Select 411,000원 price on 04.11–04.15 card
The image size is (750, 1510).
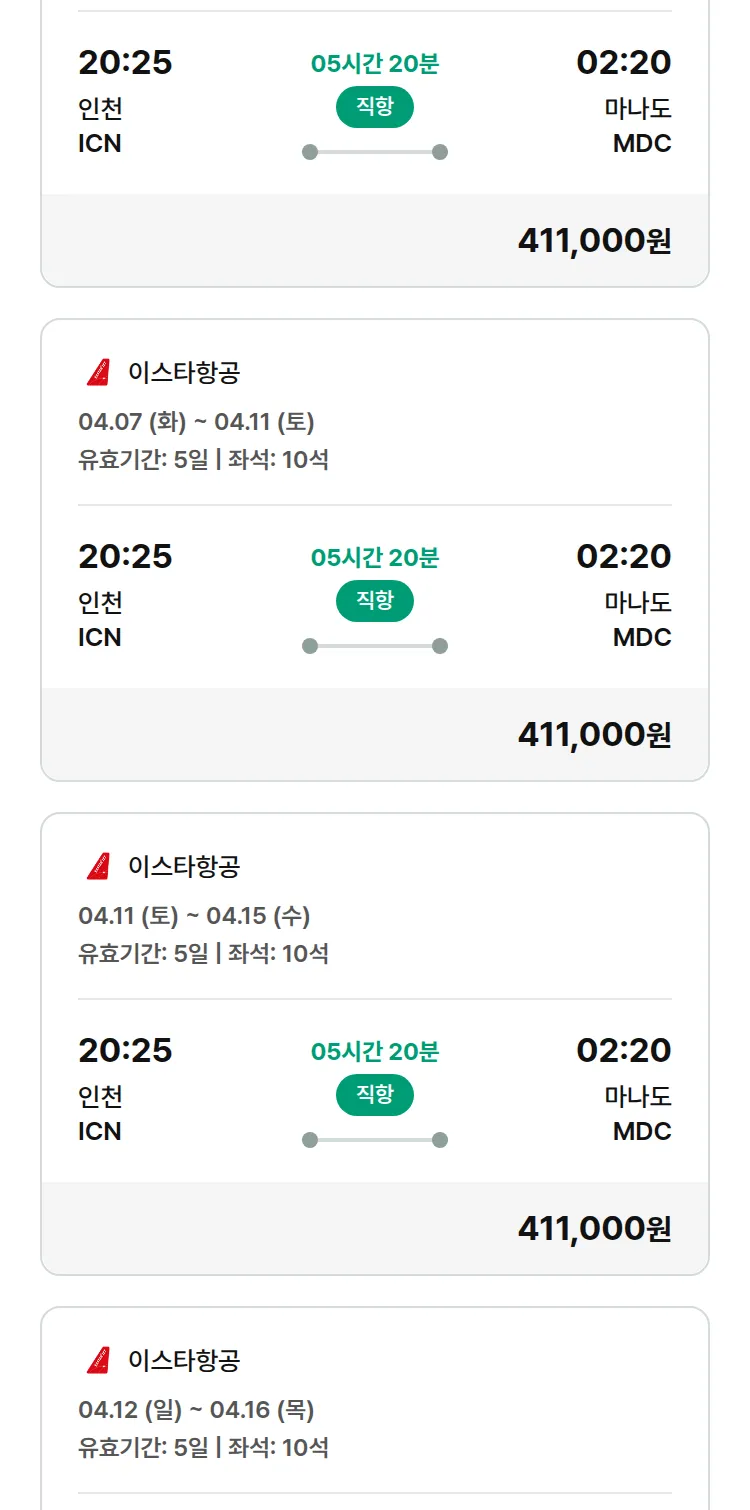pos(594,1229)
